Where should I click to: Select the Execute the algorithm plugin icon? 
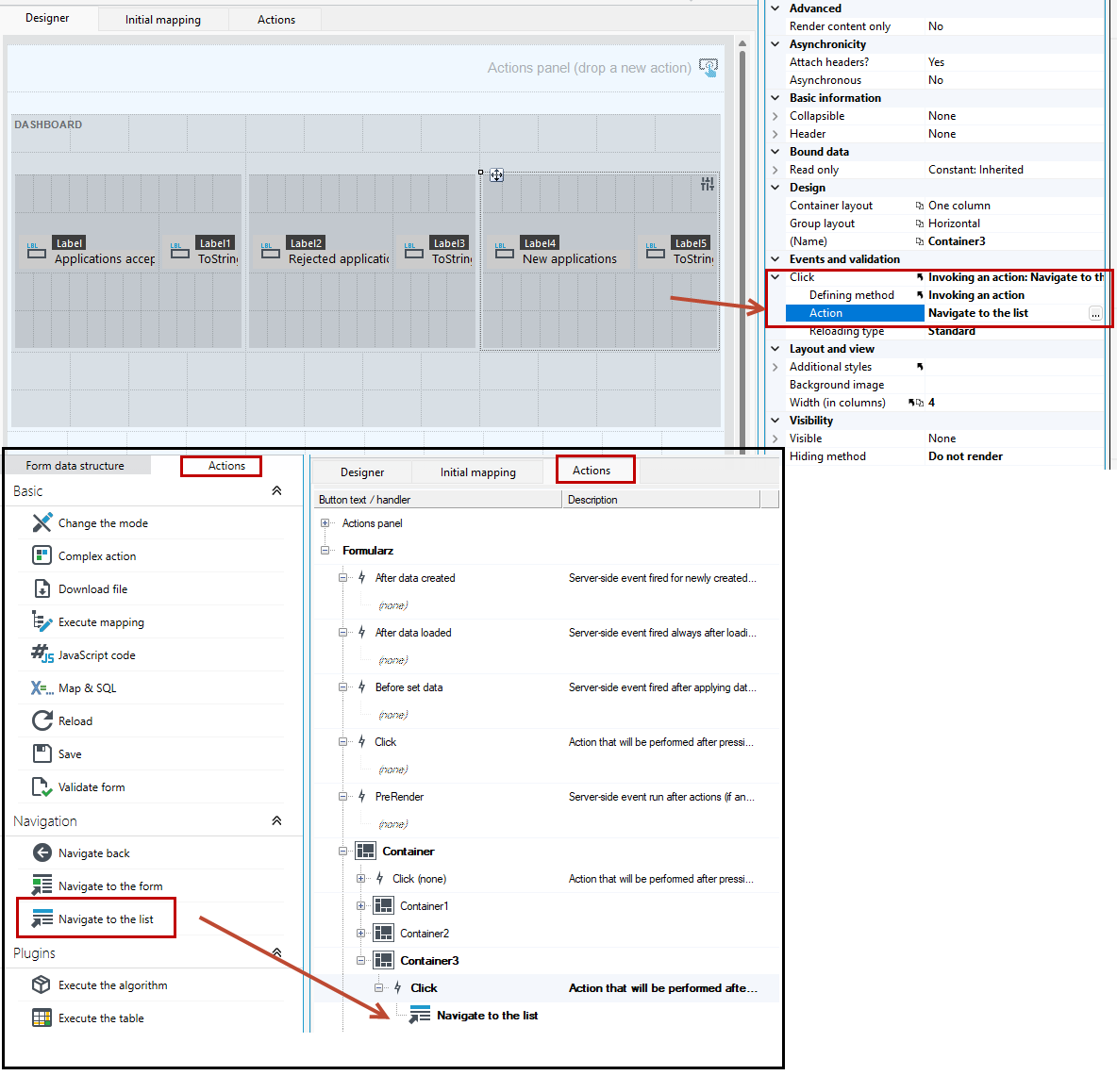tap(42, 984)
